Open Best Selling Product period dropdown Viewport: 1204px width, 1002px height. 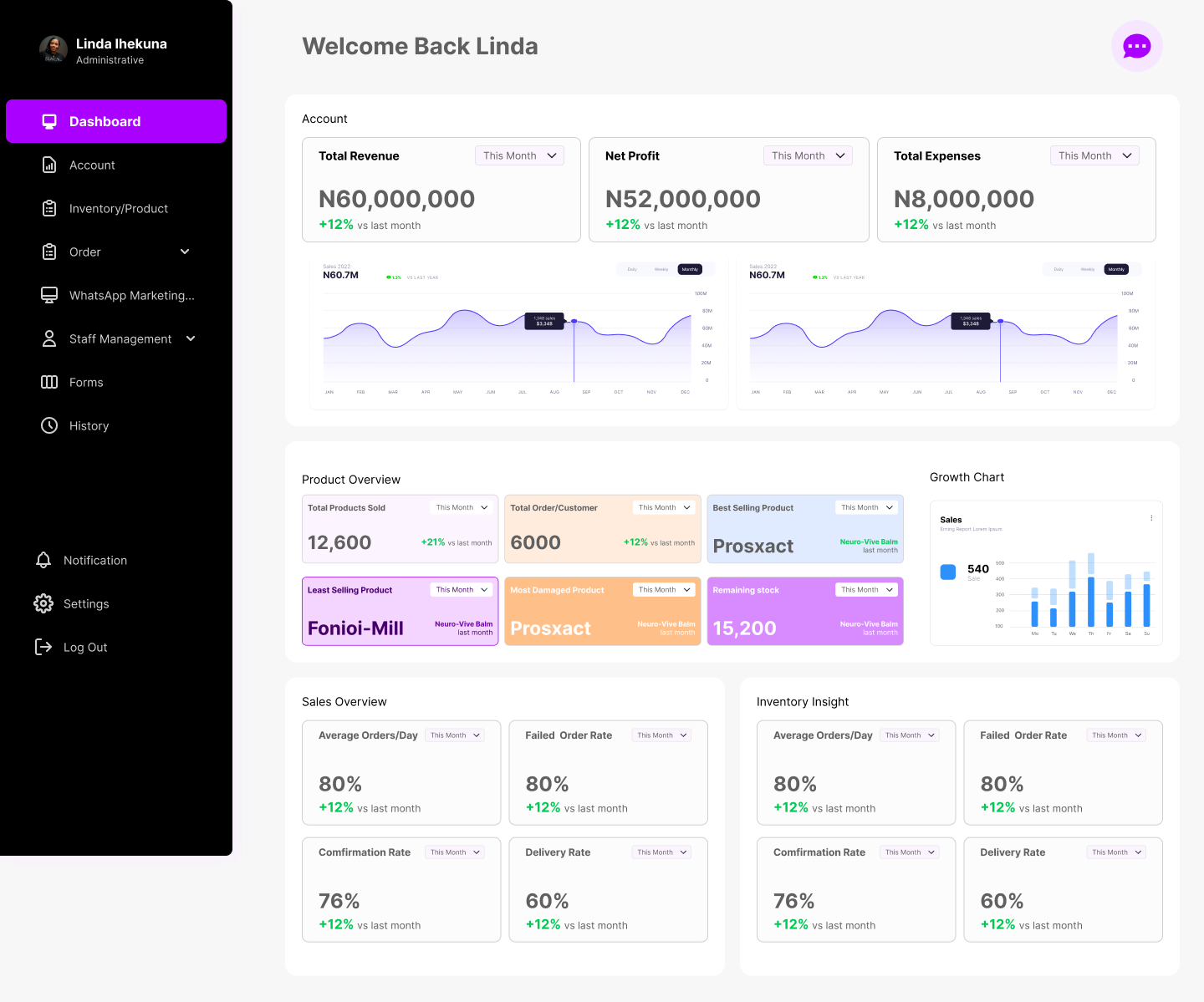coord(867,507)
